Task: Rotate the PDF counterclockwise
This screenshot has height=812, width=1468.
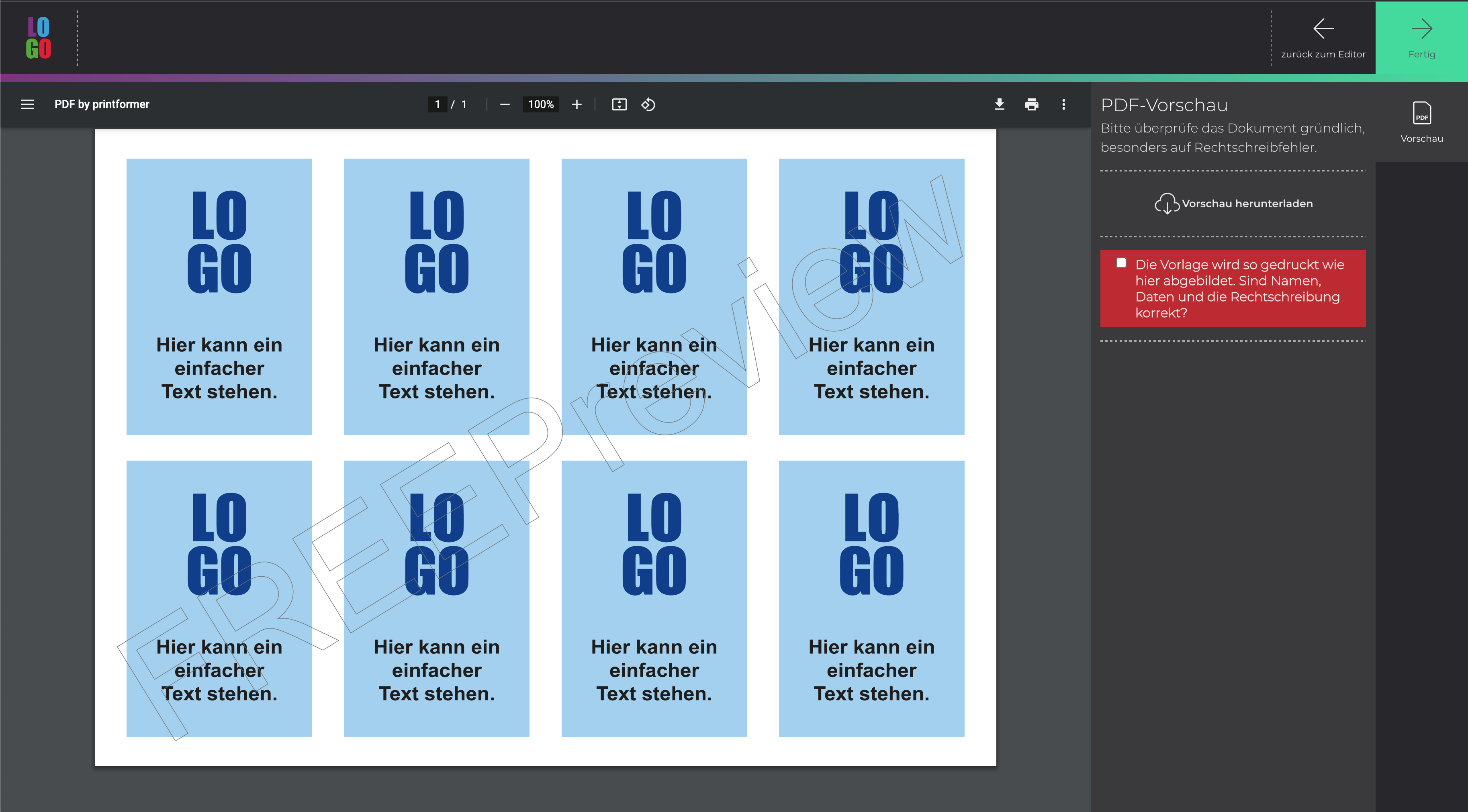Action: coord(648,104)
